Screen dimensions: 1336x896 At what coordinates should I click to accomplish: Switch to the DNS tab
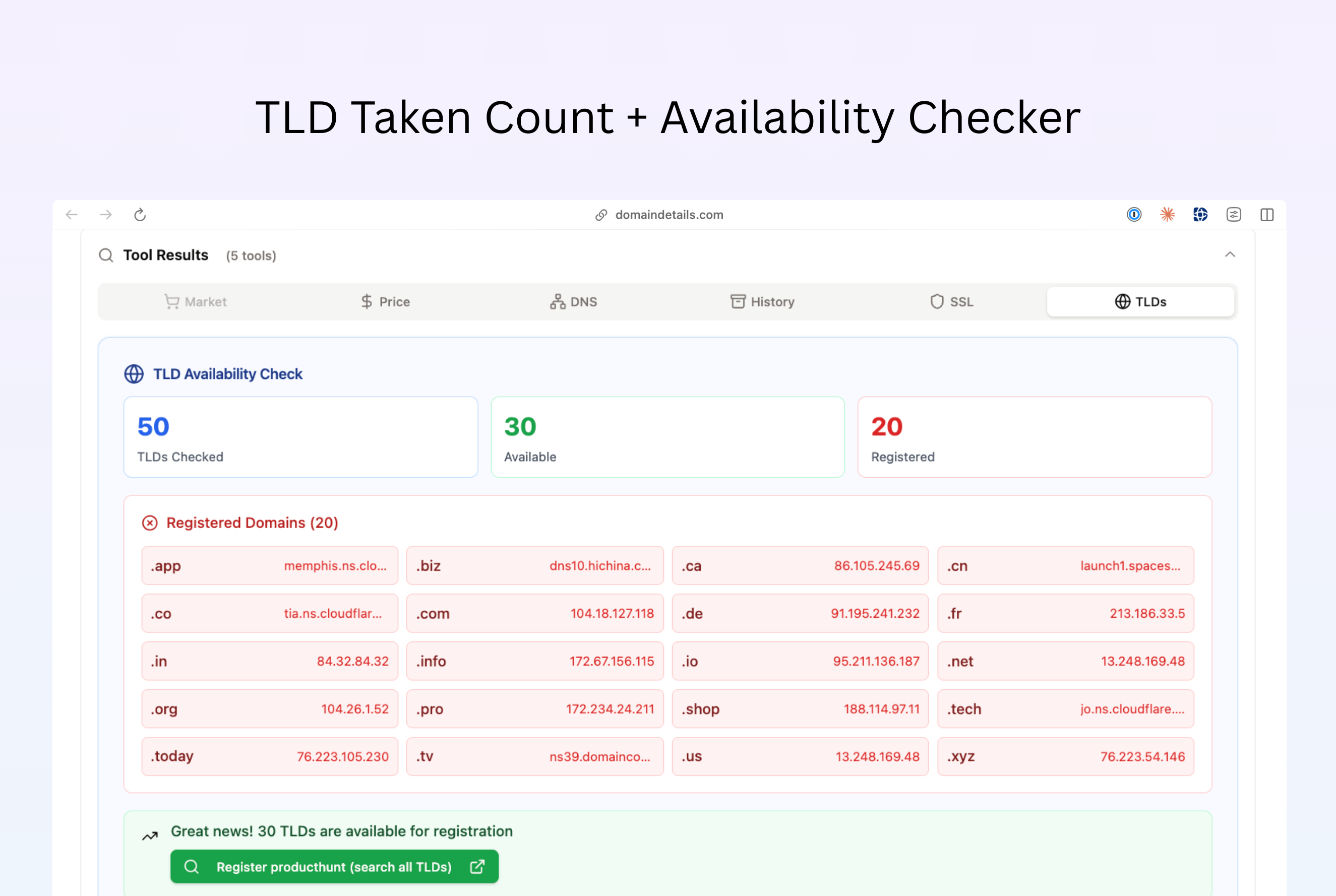pyautogui.click(x=573, y=302)
